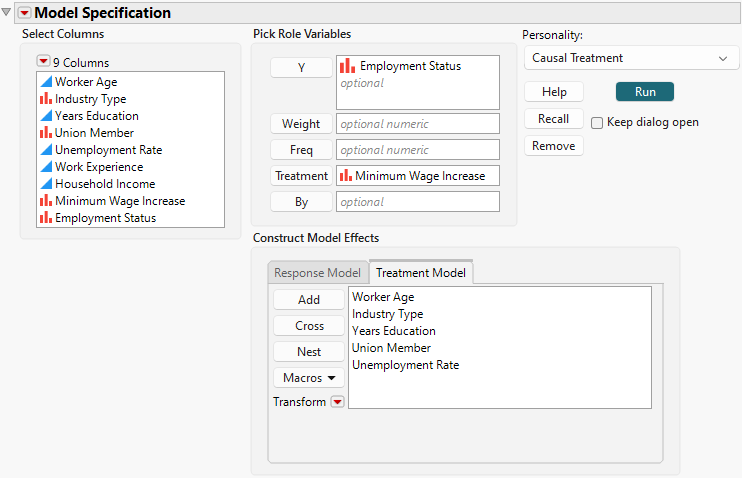Select Years Education in the model effects list
This screenshot has height=478, width=742.
coord(394,331)
